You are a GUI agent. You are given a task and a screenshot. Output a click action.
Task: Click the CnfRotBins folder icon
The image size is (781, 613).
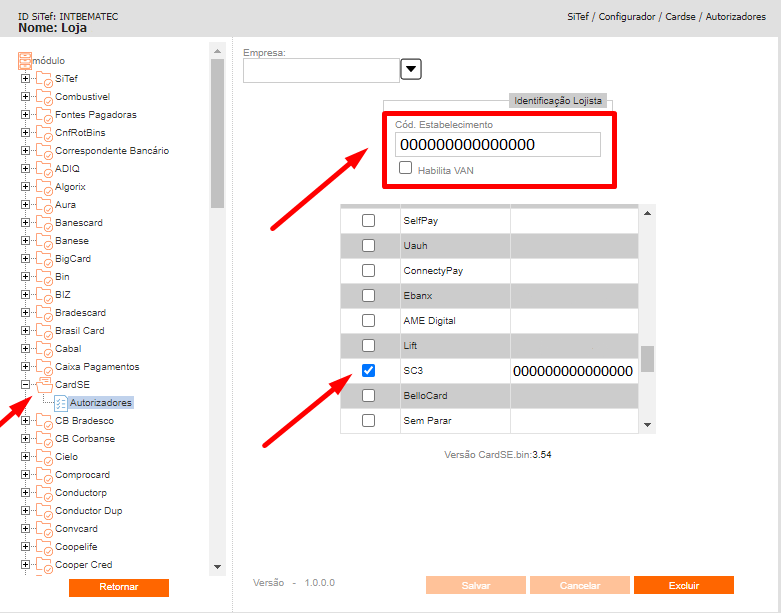(x=44, y=132)
